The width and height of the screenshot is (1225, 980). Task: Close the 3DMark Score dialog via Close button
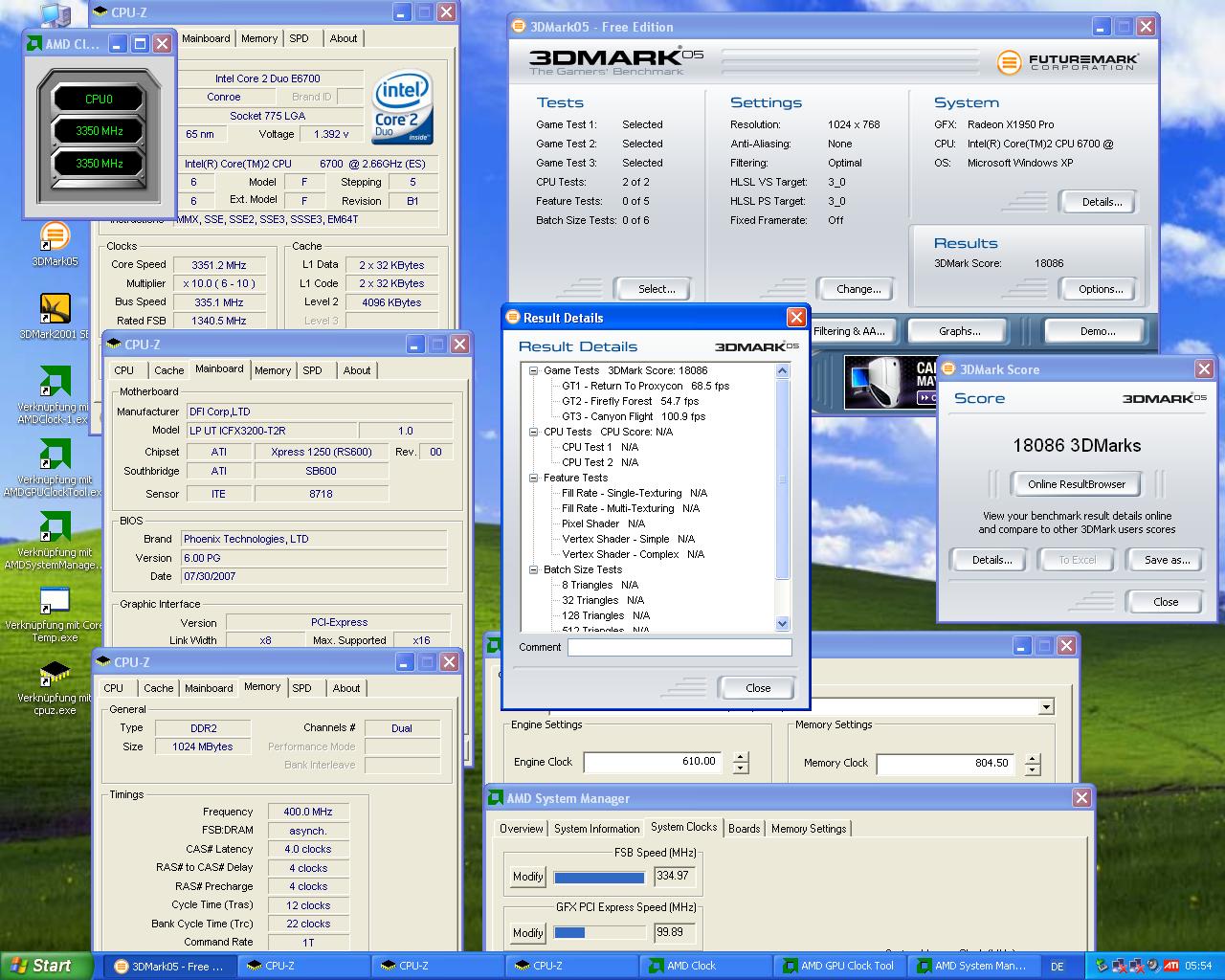pos(1166,602)
